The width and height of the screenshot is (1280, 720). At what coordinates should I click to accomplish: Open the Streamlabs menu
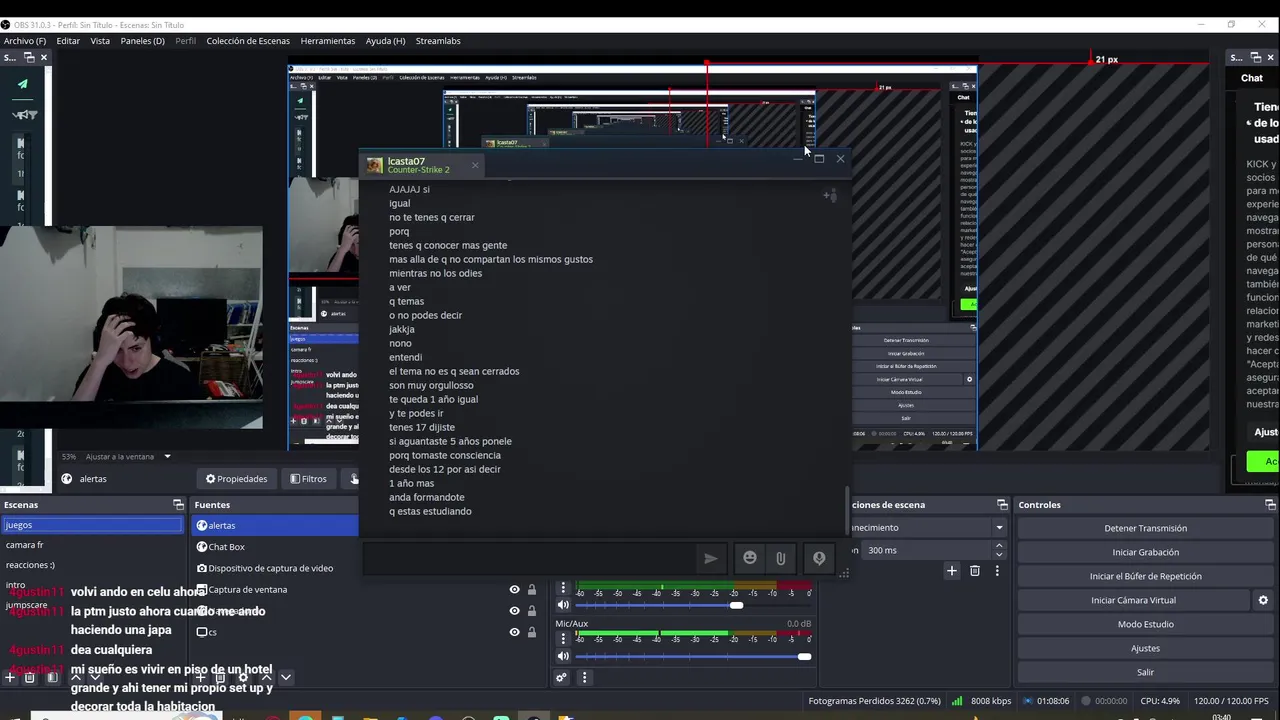[438, 41]
